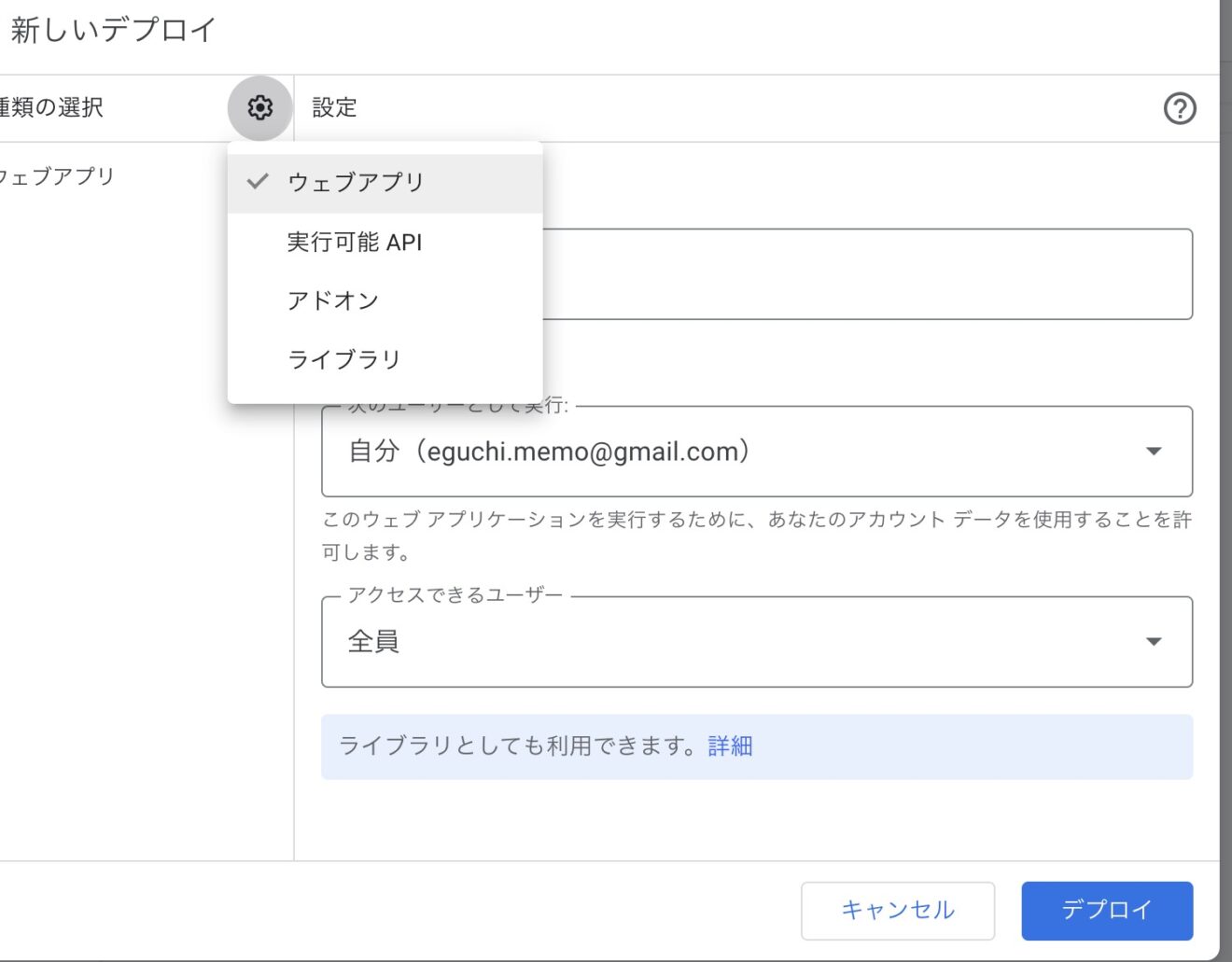Image resolution: width=1232 pixels, height=962 pixels.
Task: Click the help question mark icon
Action: (x=1181, y=108)
